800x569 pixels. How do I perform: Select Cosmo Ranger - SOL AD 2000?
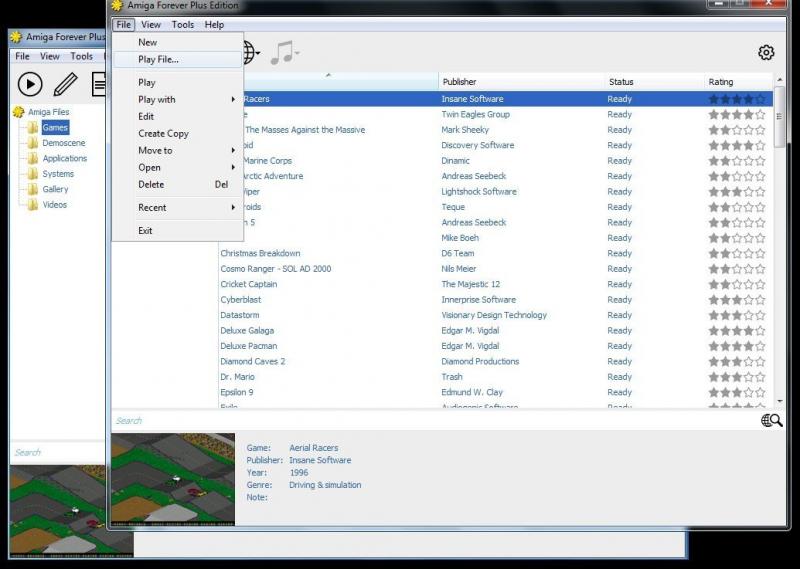[x=495, y=268]
